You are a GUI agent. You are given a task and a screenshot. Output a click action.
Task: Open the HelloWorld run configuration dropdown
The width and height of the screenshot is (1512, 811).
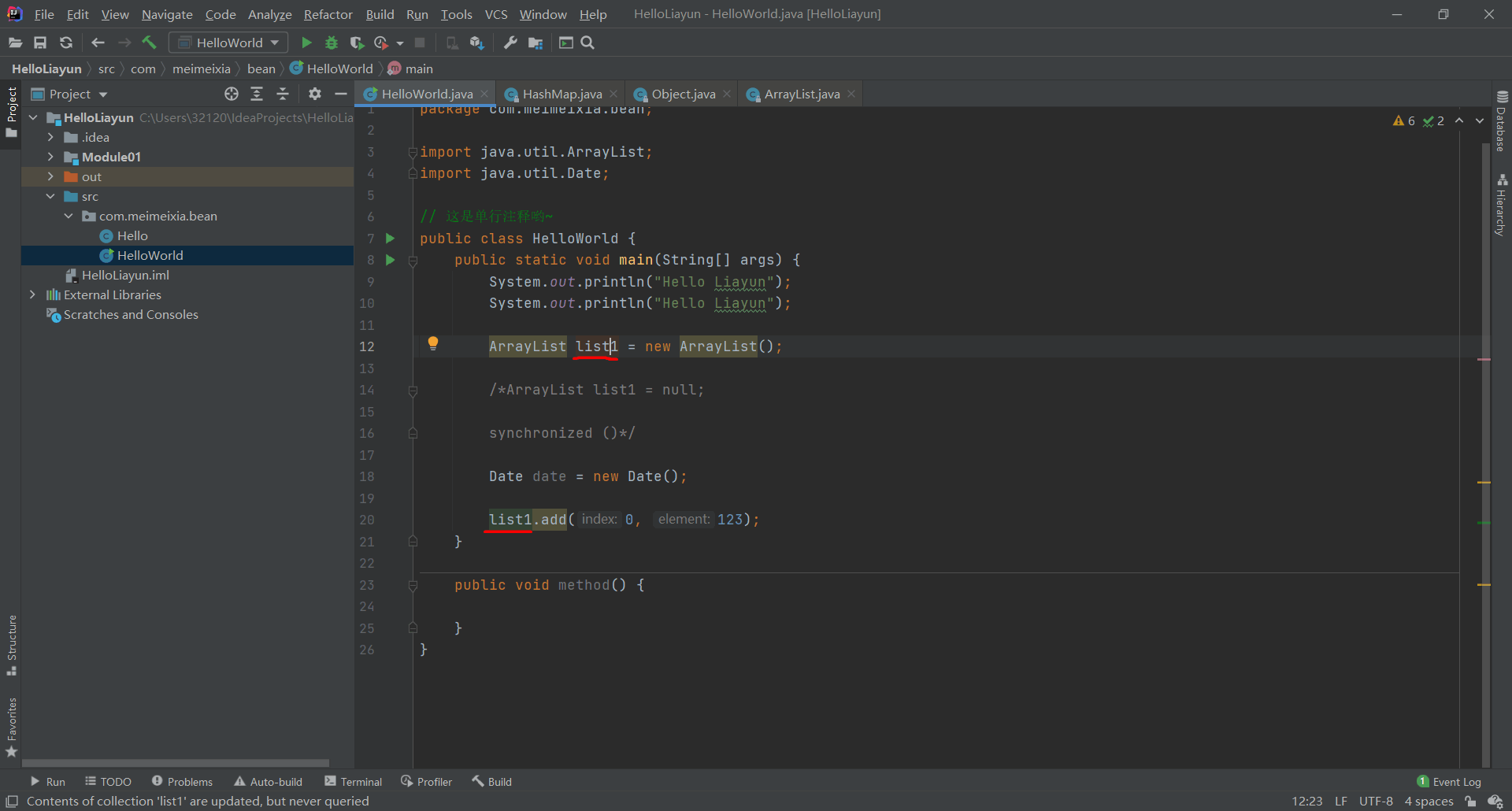(228, 43)
